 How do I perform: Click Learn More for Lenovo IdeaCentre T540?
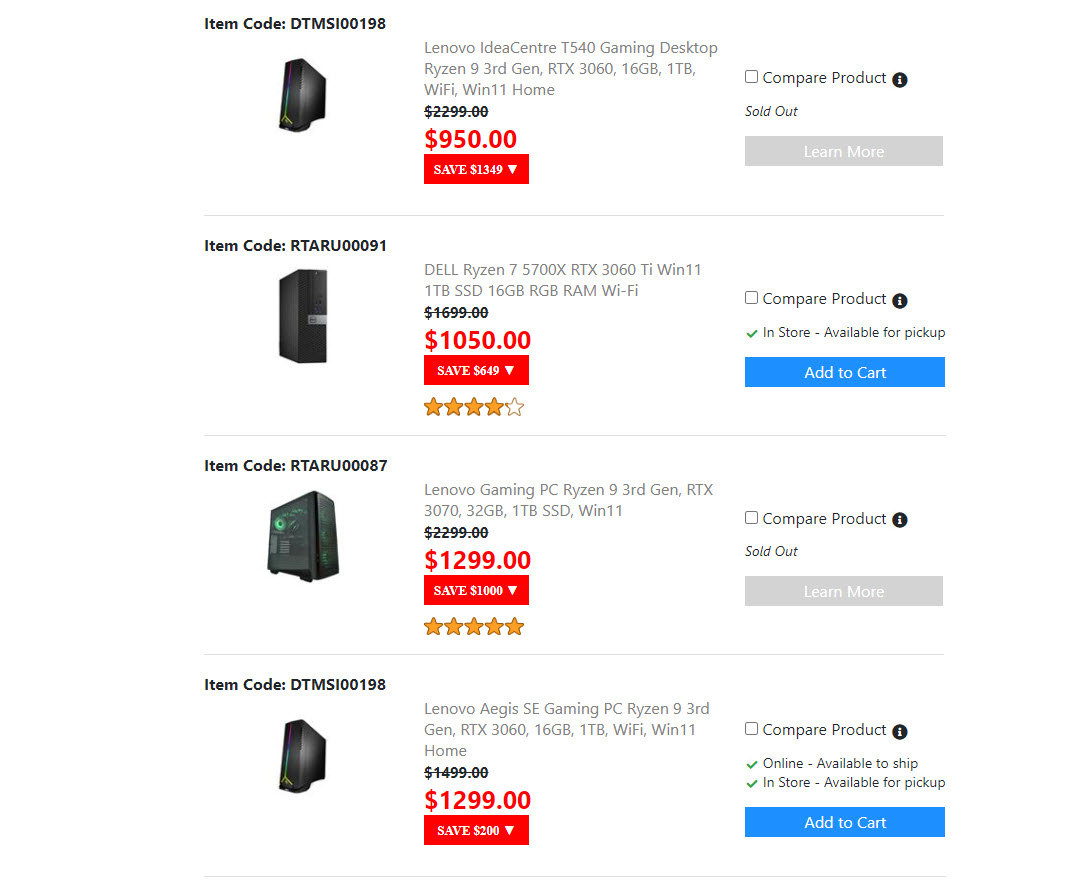(843, 151)
